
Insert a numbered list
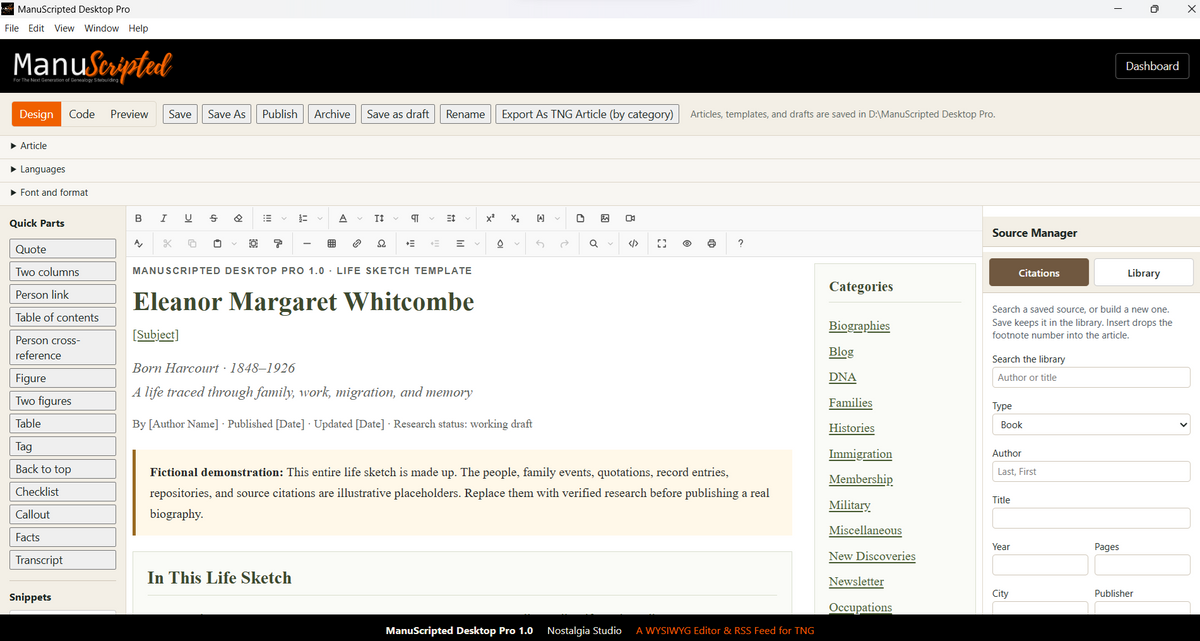pos(305,218)
